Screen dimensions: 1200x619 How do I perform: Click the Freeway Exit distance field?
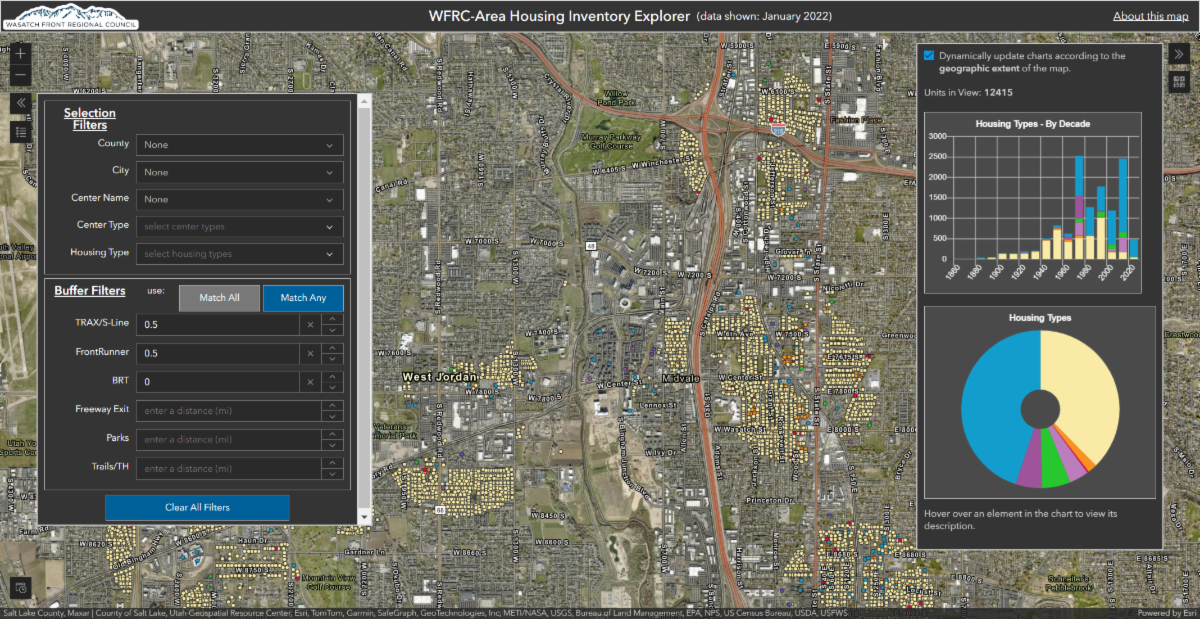point(228,411)
